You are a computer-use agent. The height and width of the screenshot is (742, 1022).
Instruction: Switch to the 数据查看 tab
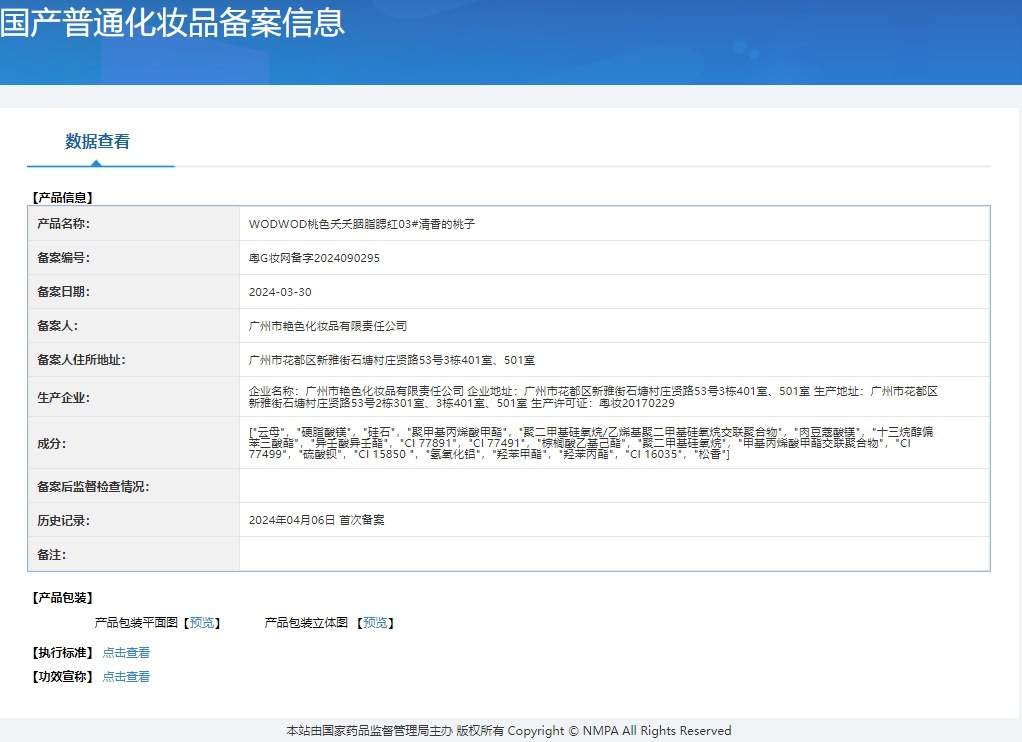click(98, 141)
